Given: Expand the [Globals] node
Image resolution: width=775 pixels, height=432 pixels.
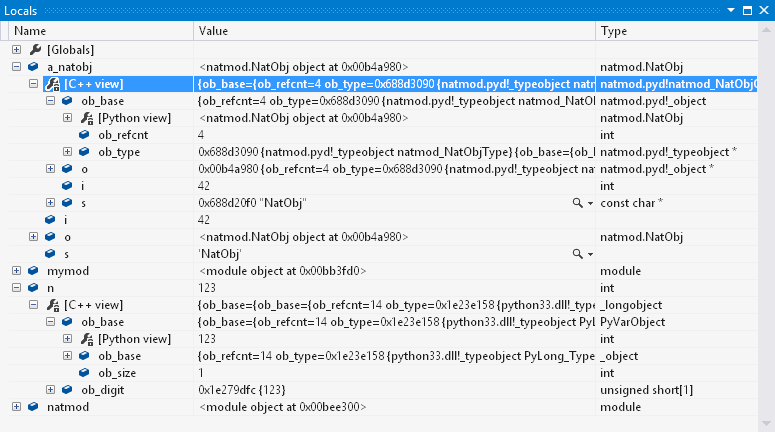Looking at the screenshot, I should pyautogui.click(x=16, y=49).
